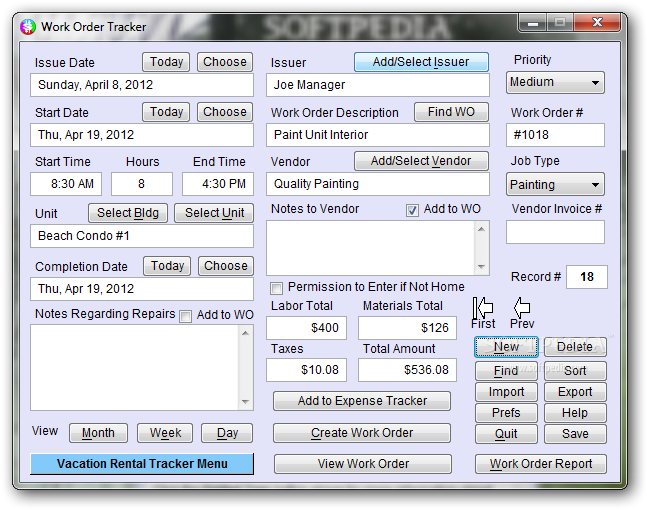The image size is (648, 510).
Task: Open Work Order Report
Action: [541, 464]
